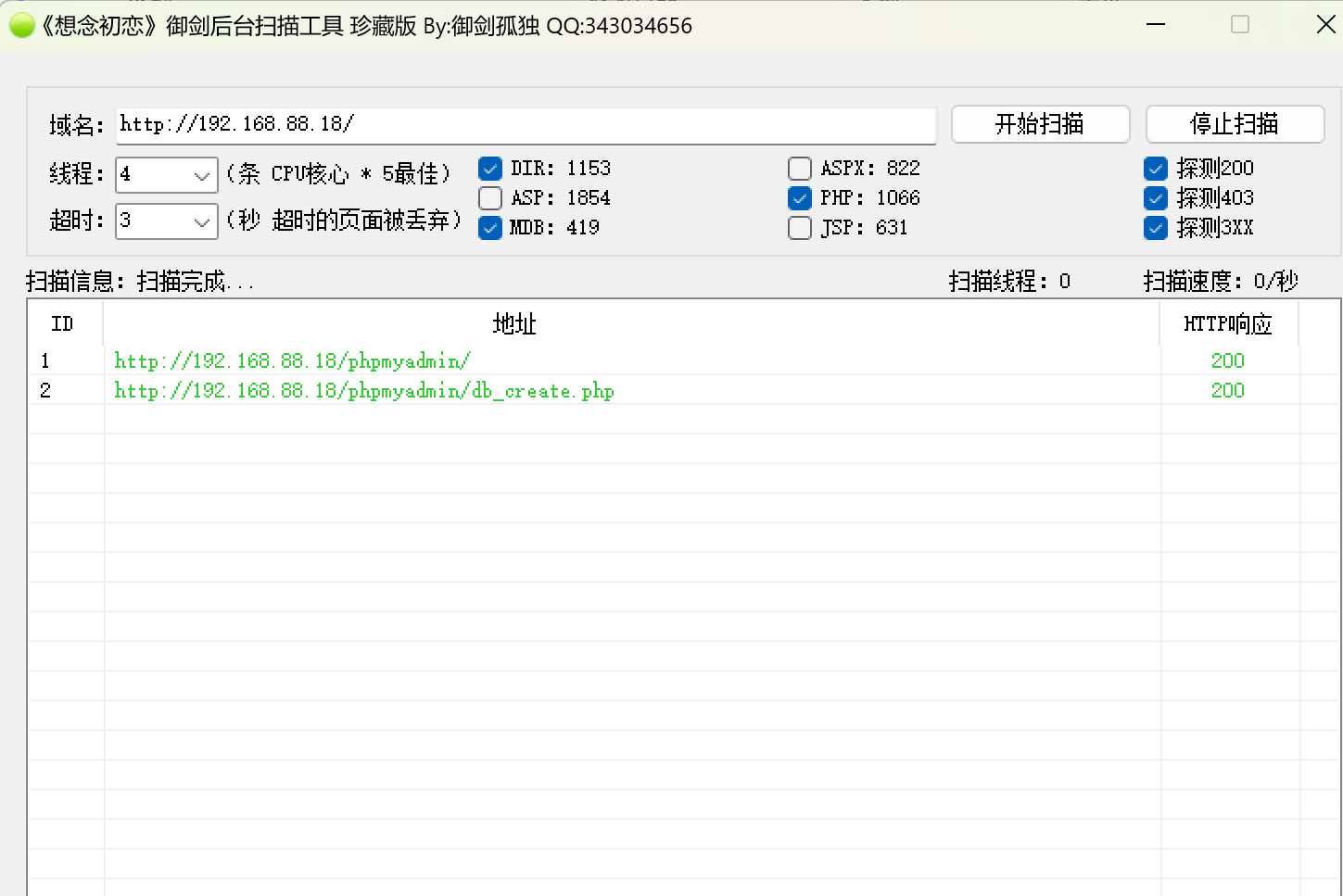This screenshot has width=1343, height=896.
Task: Click the 开始扫描 start scan button
Action: point(1040,124)
